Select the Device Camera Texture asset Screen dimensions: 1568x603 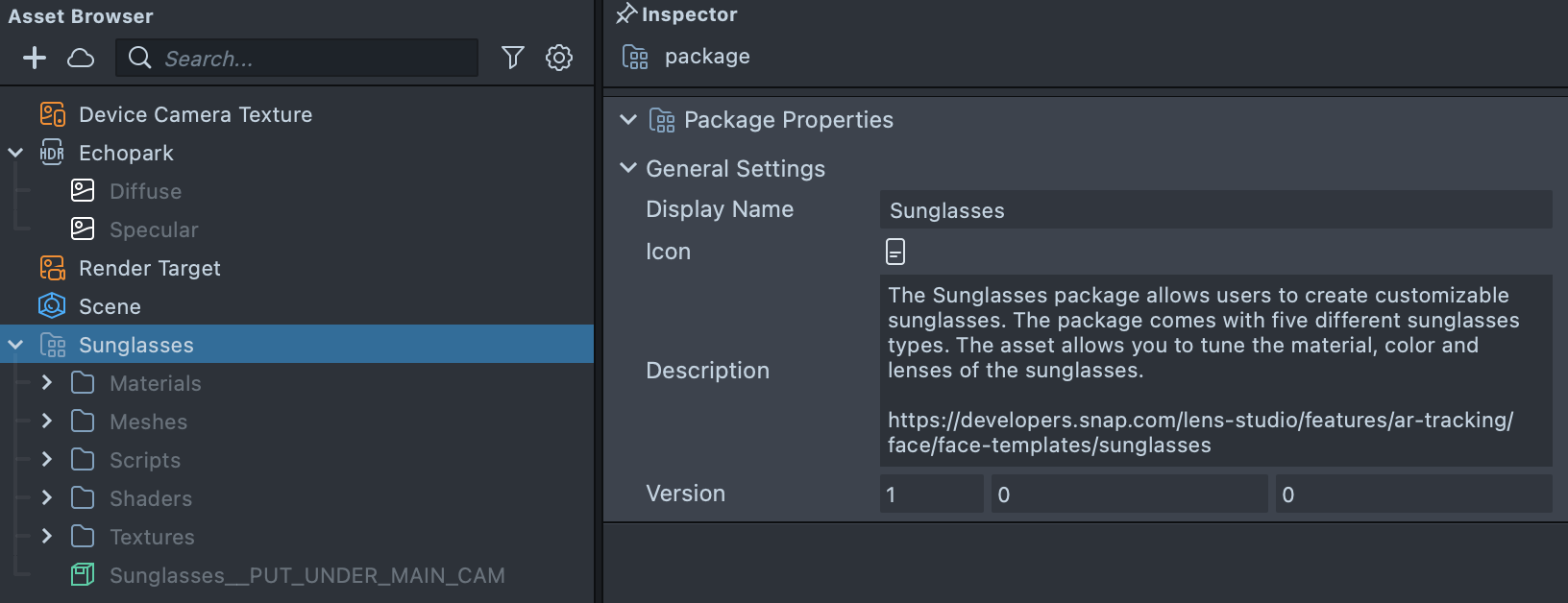click(x=195, y=114)
